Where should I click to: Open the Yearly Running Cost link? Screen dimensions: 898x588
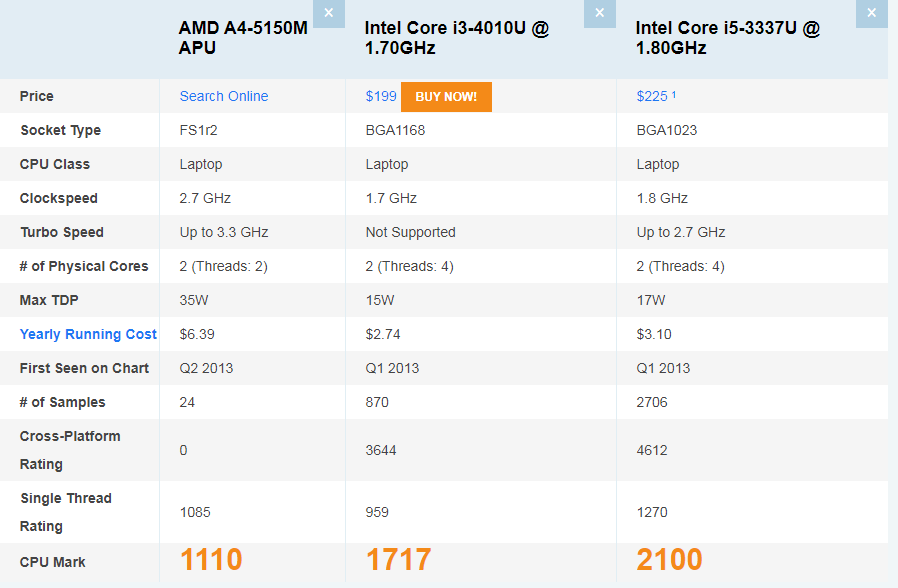click(88, 334)
